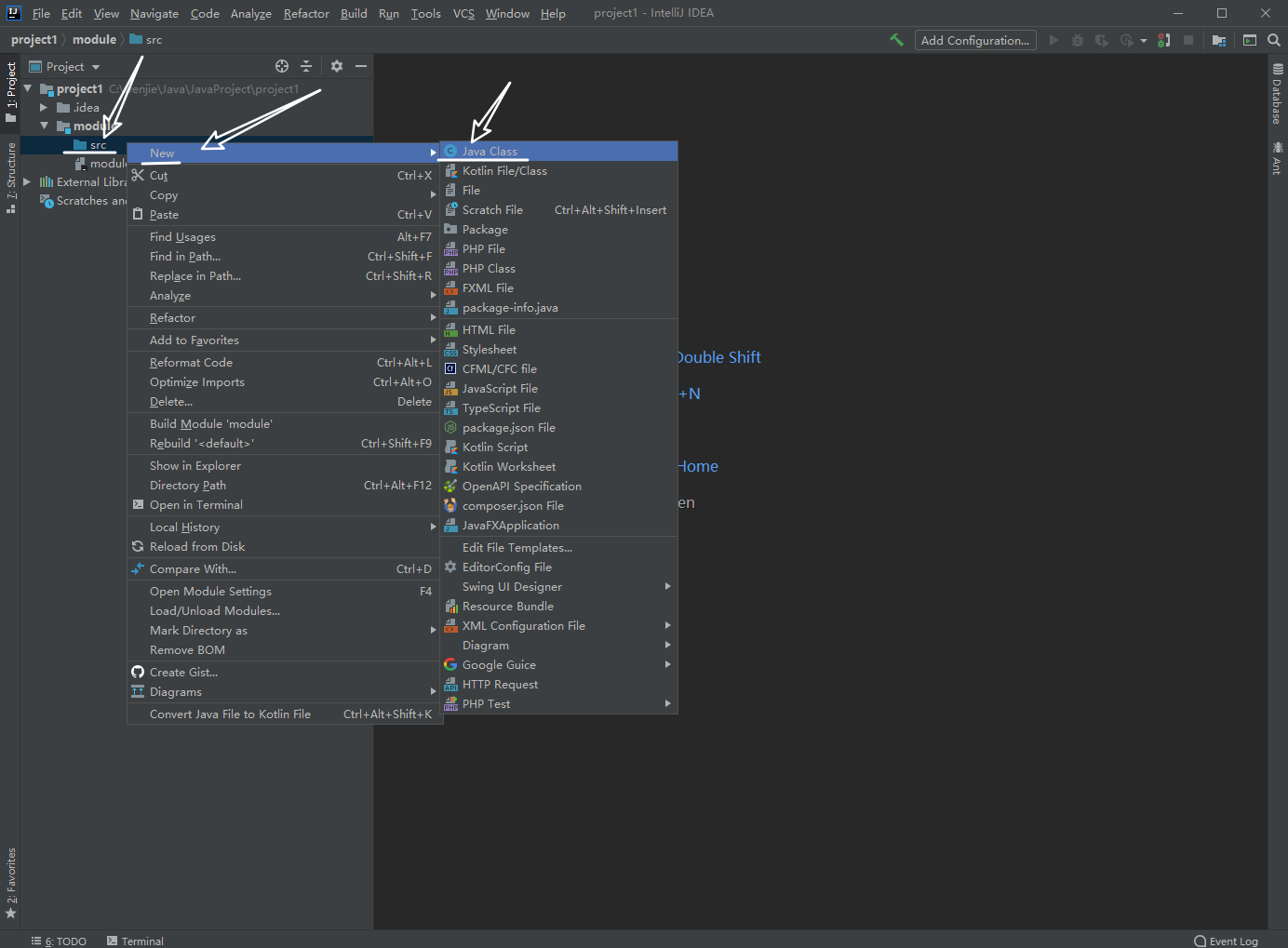Select src folder in project tree

[x=91, y=144]
